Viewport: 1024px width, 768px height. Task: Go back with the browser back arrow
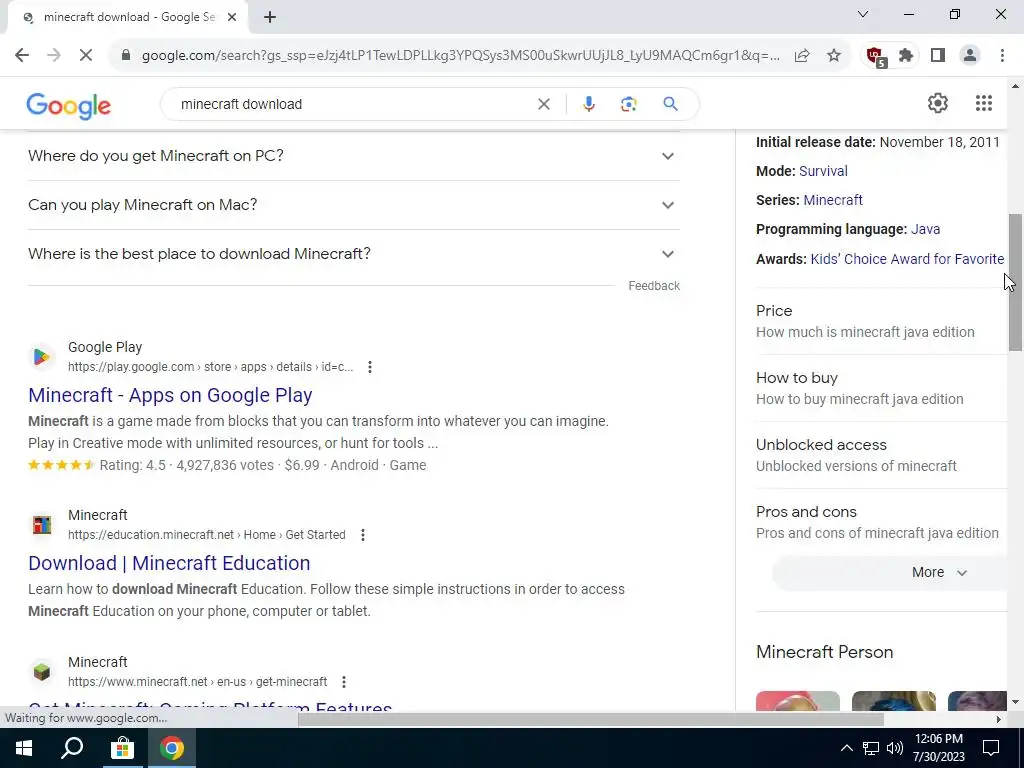coord(22,56)
